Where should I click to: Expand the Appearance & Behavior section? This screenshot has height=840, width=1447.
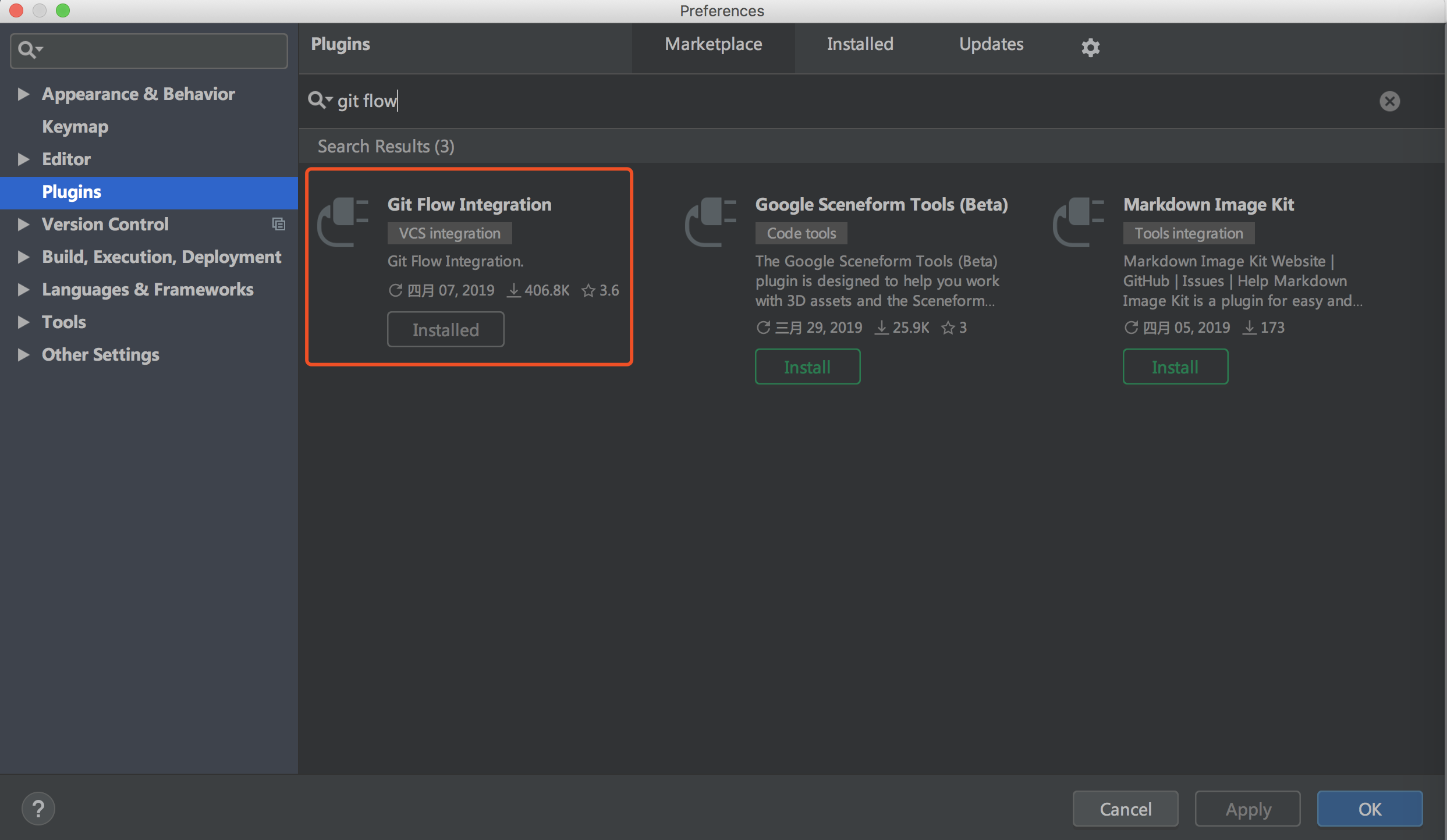click(23, 94)
